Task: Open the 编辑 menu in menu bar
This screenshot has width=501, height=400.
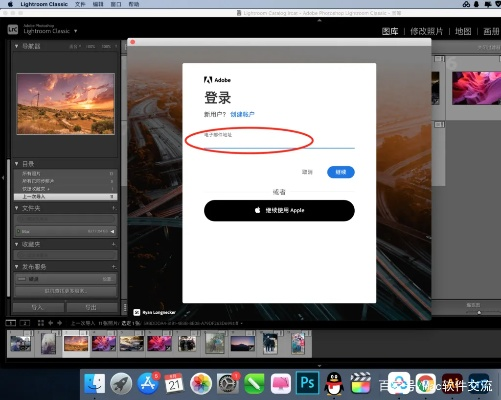Action: coord(98,4)
